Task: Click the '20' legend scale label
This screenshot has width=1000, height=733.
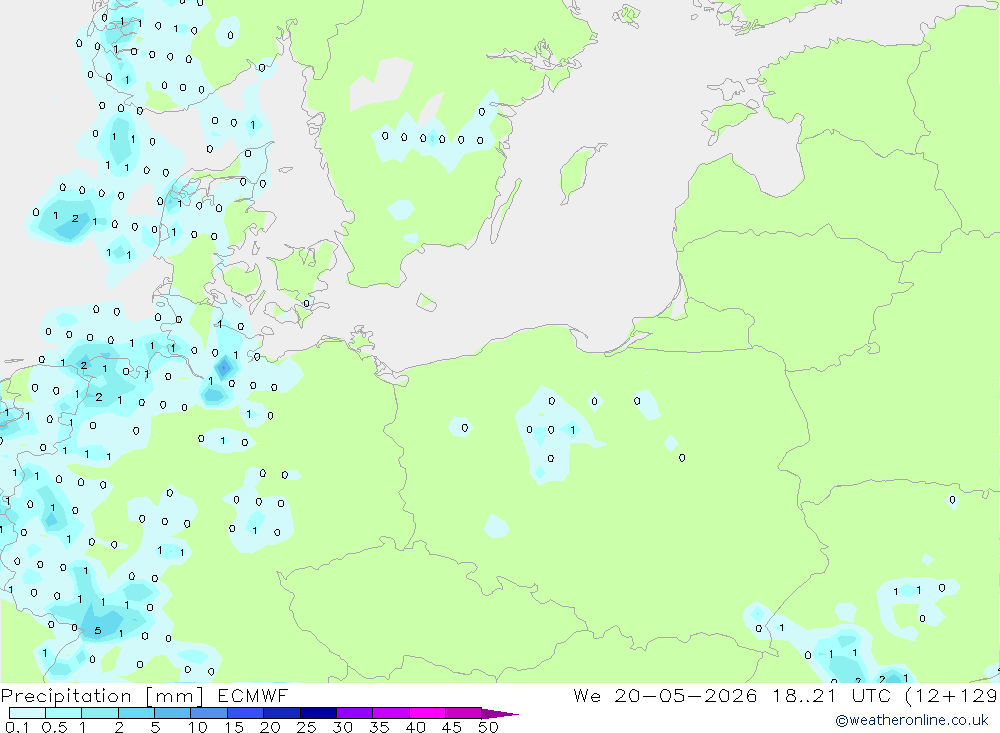Action: 270,727
